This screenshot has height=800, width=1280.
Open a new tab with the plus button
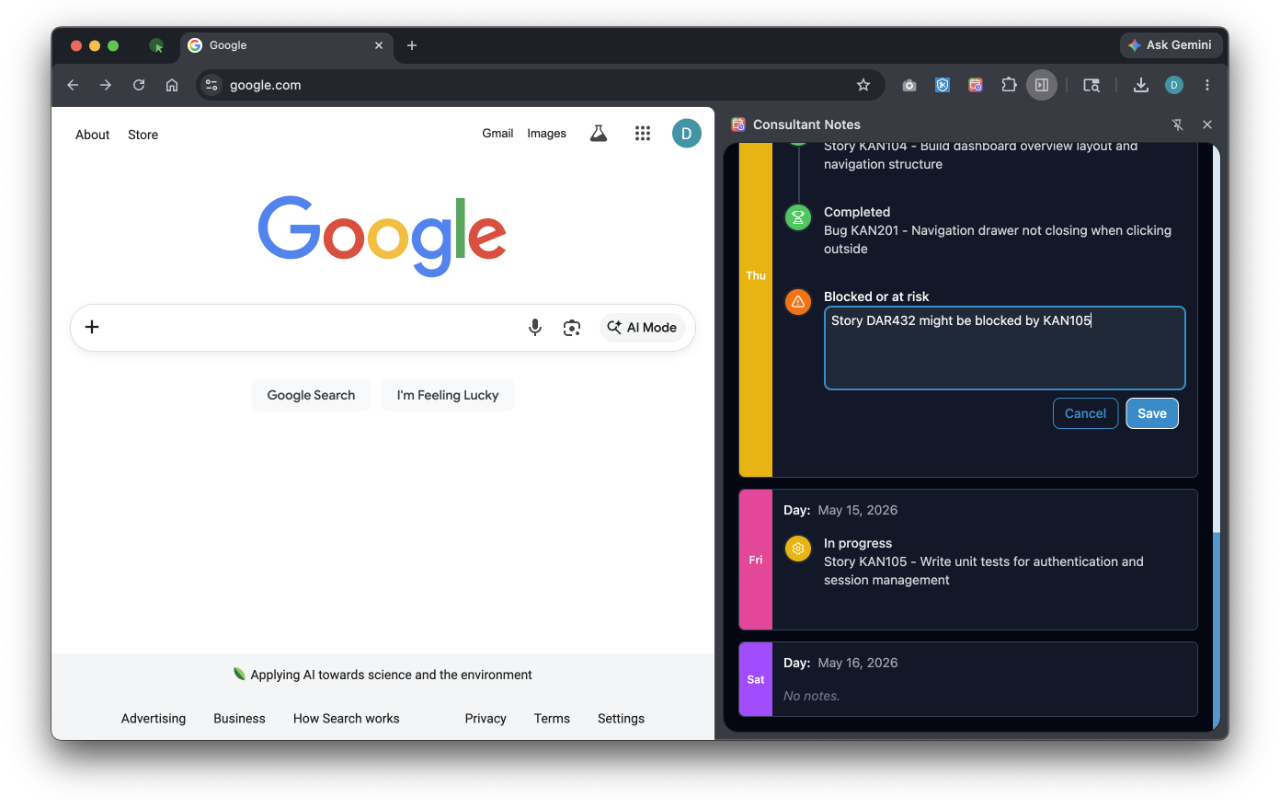click(x=412, y=45)
